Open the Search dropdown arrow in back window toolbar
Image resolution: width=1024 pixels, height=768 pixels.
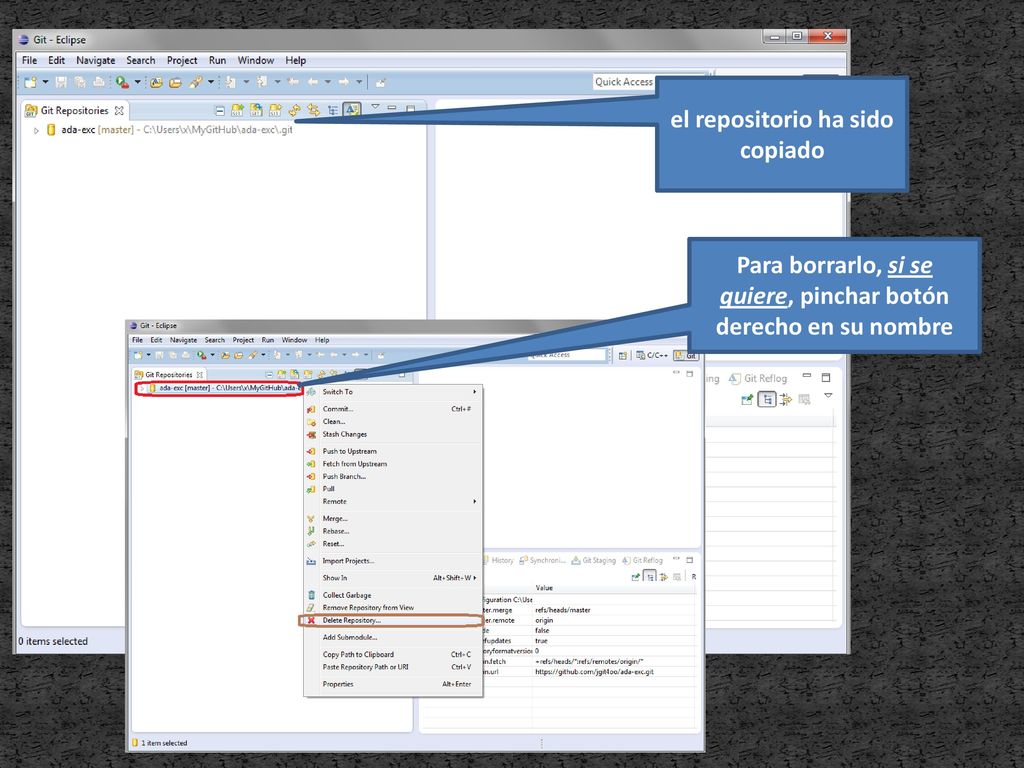point(210,82)
